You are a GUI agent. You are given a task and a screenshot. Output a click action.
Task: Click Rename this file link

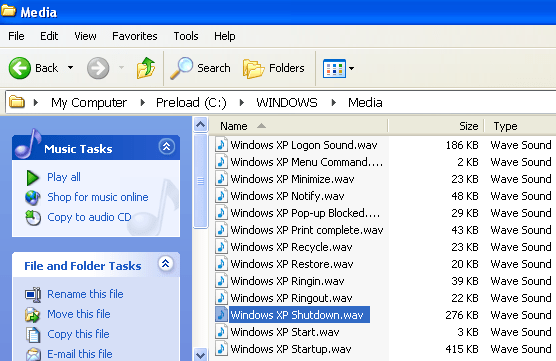tap(85, 294)
